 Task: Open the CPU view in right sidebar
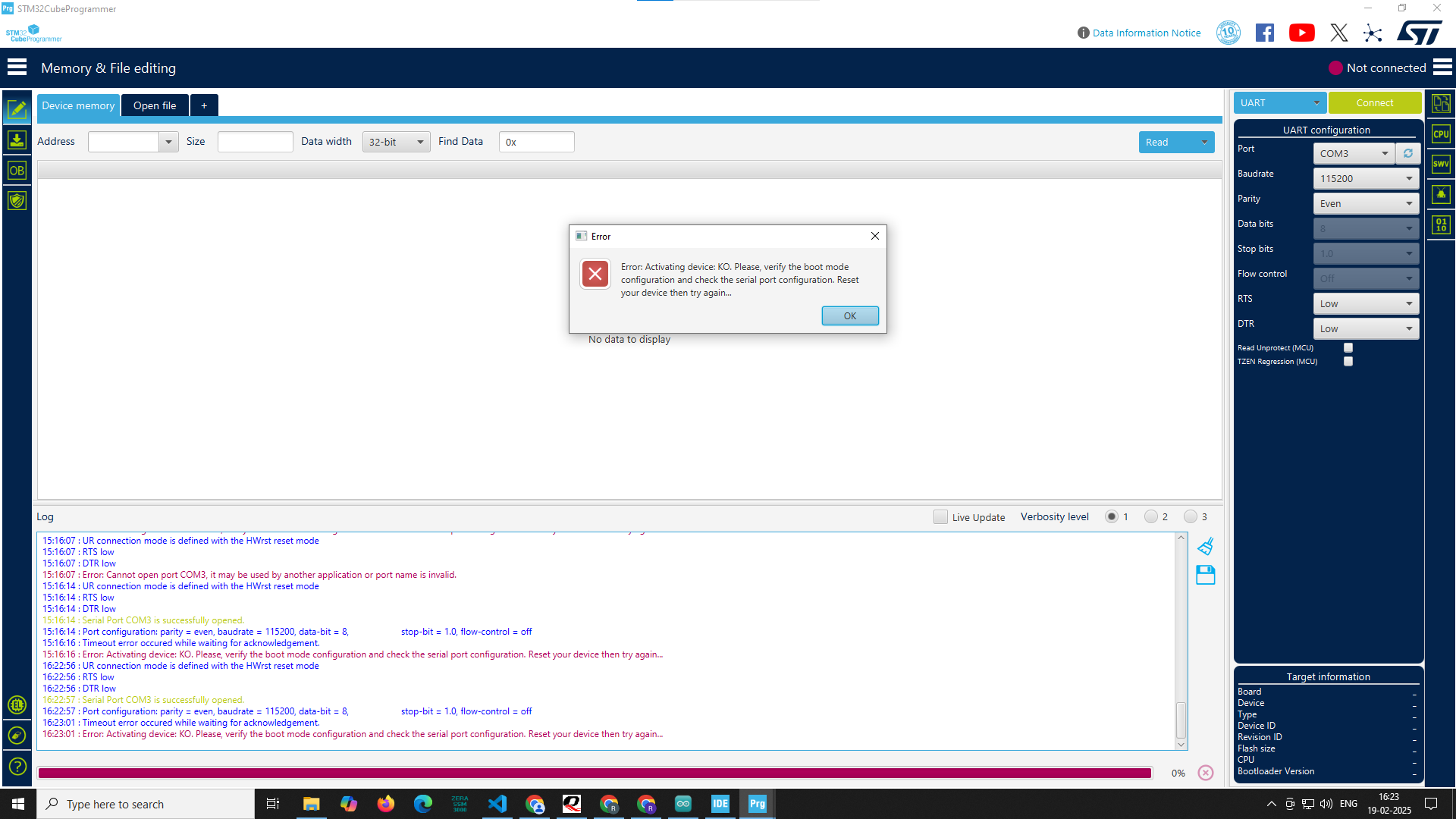[x=1441, y=134]
